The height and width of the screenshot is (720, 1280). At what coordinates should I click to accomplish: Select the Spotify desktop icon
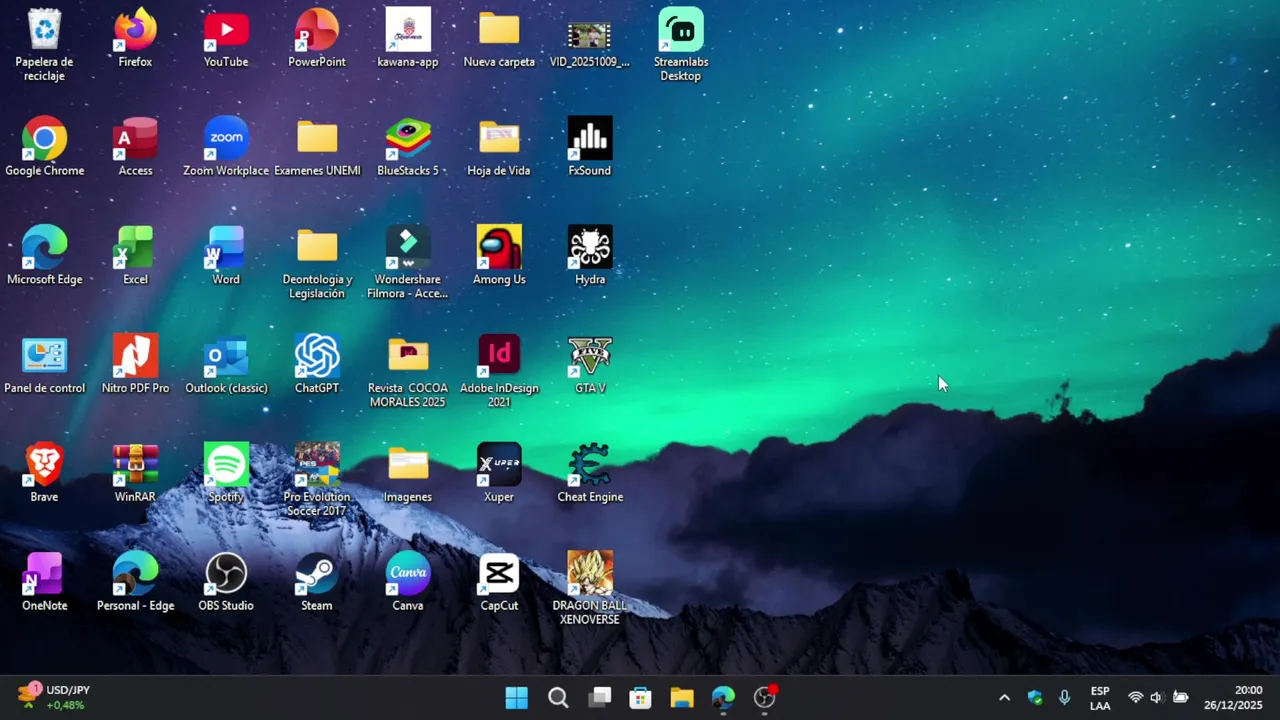point(226,474)
